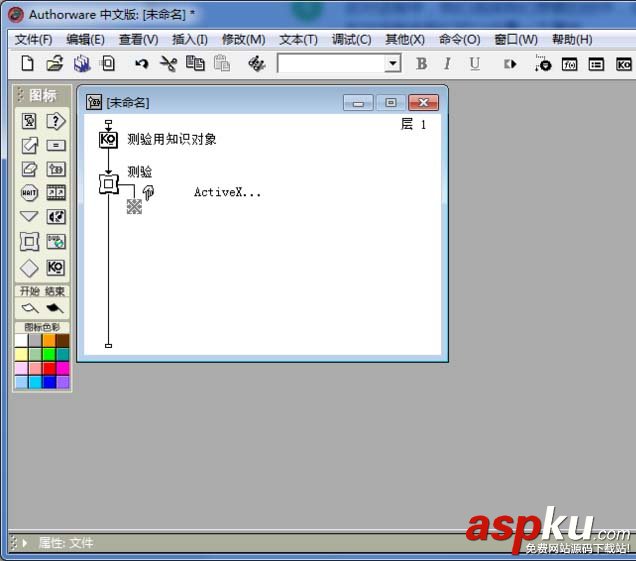
Task: Click the Cut scissors icon
Action: pos(168,64)
